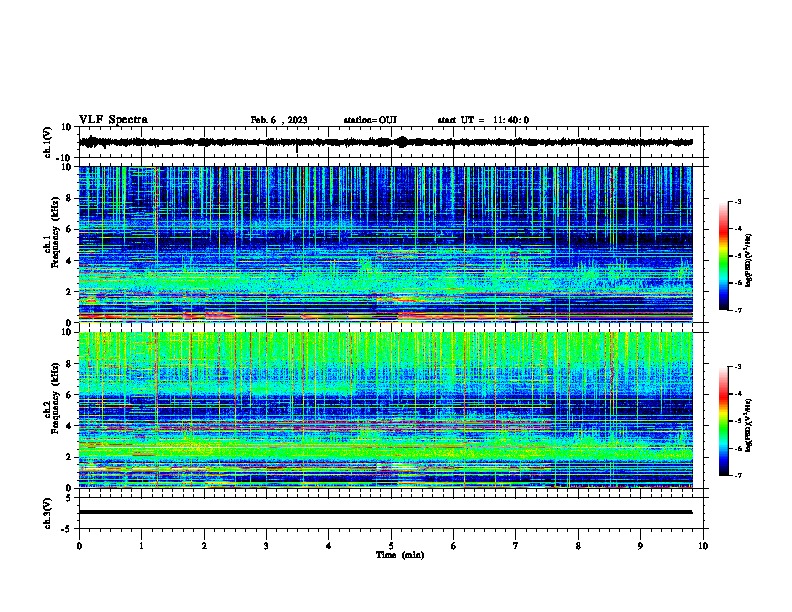Click the time axis tick label "9"
Viewport: 792px width, 612px height.
(640, 546)
